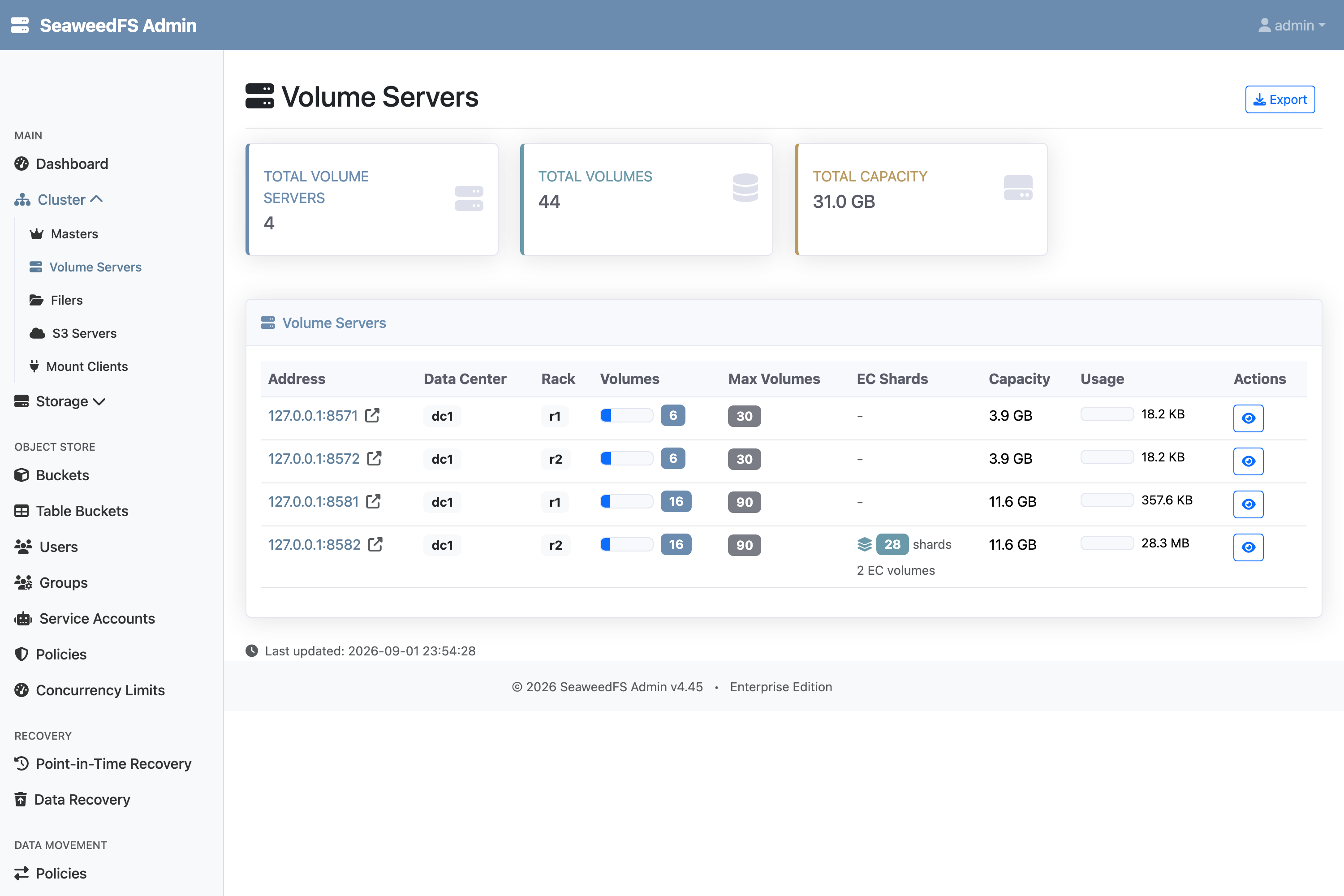
Task: Click rack r2 badge for 127.0.0.1:8572
Action: pos(556,459)
